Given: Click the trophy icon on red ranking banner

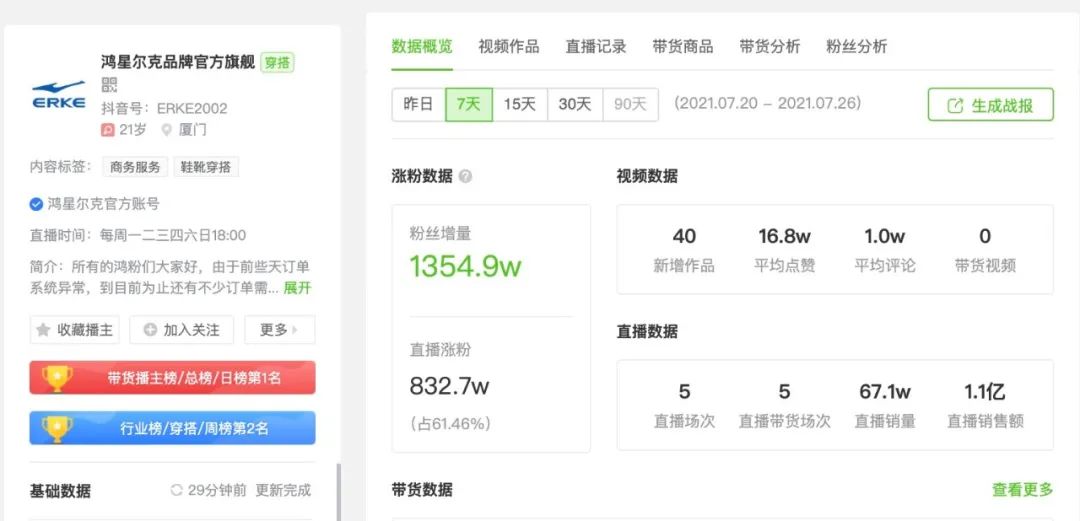Looking at the screenshot, I should (x=57, y=378).
